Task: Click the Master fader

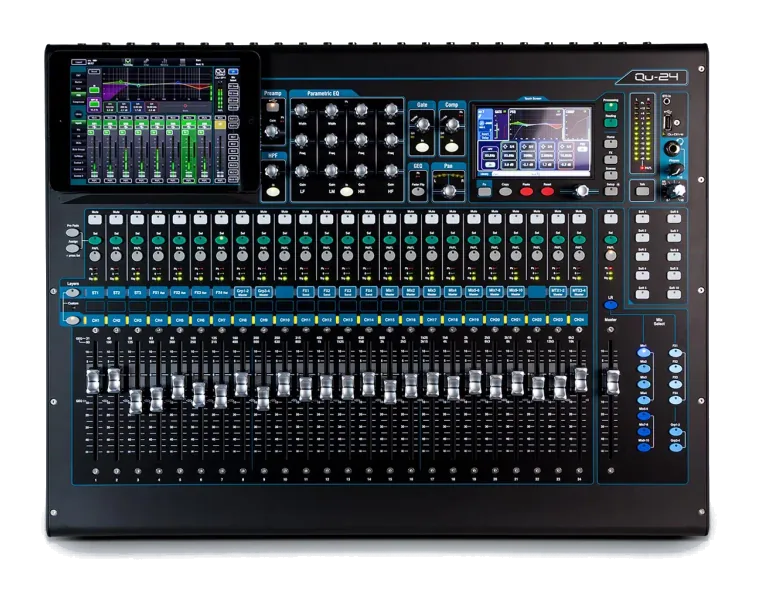Action: 612,382
